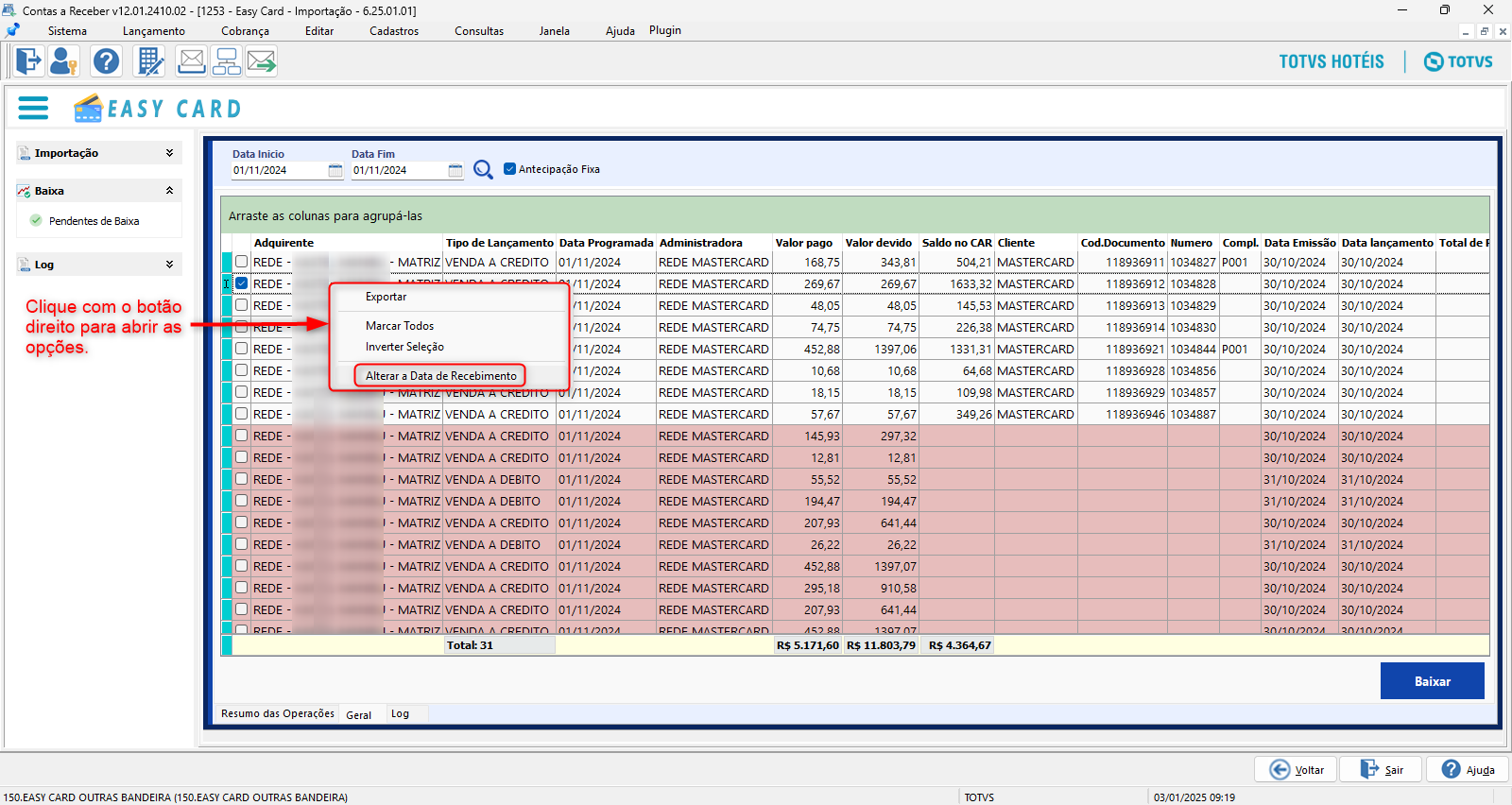Screen dimensions: 1512x805
Task: Click the blue question mark help icon
Action: (x=106, y=62)
